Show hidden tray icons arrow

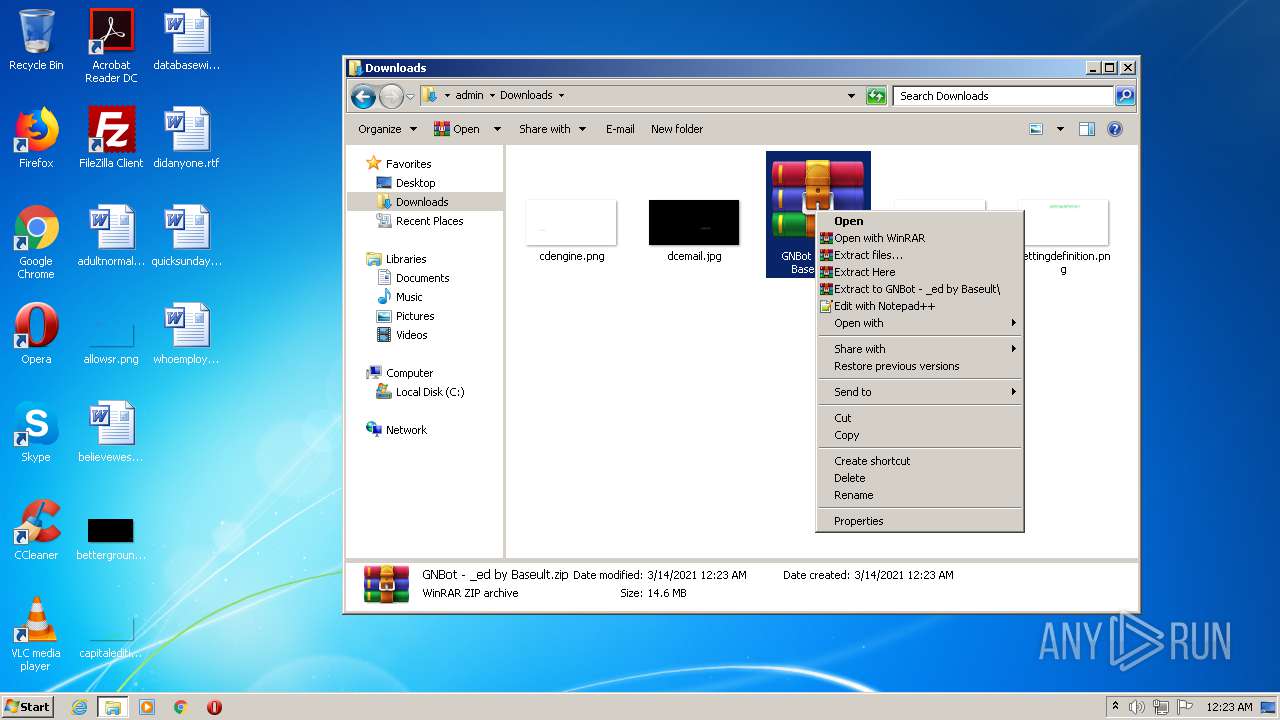tap(1115, 707)
